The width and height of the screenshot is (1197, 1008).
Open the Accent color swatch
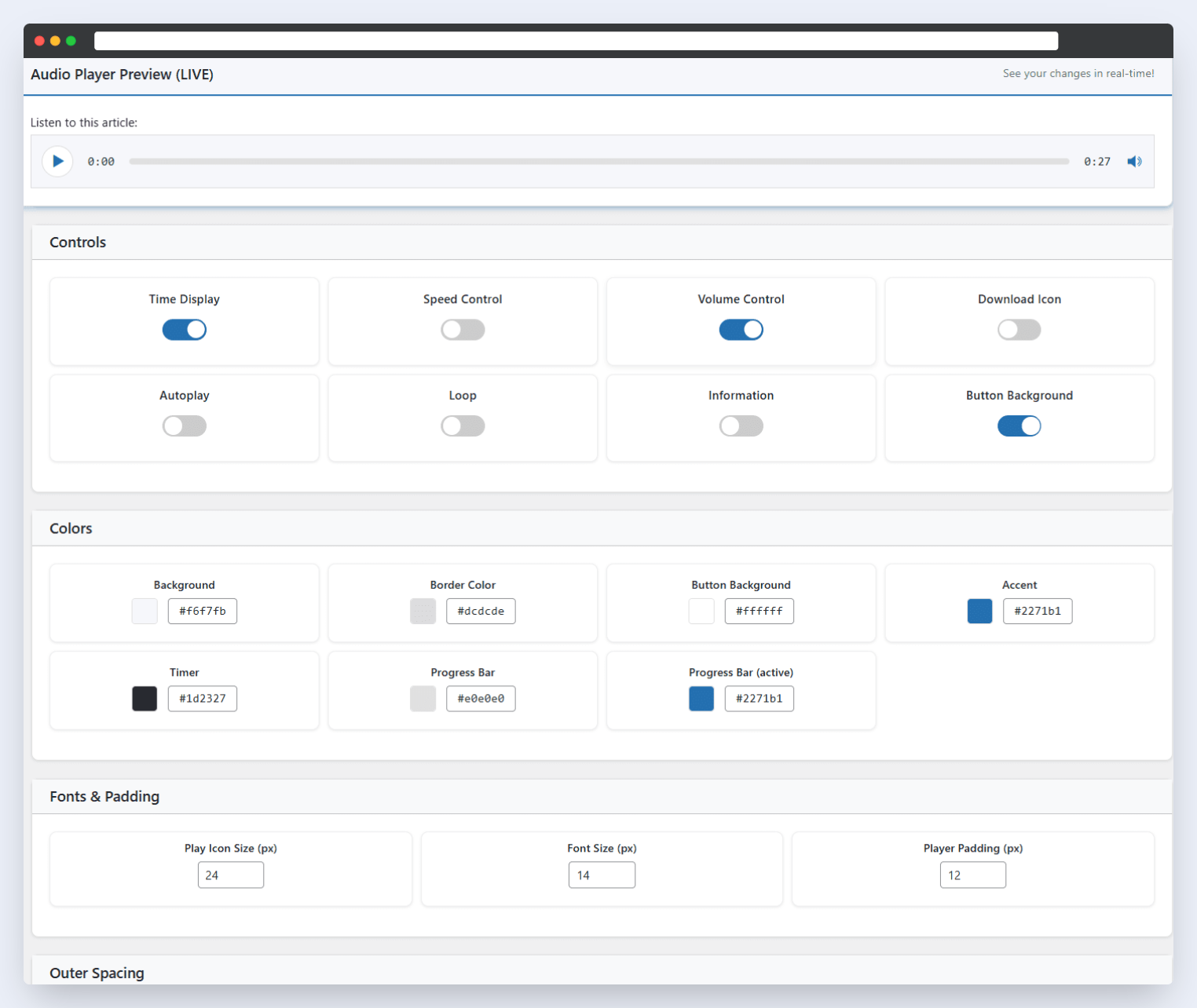click(x=979, y=611)
